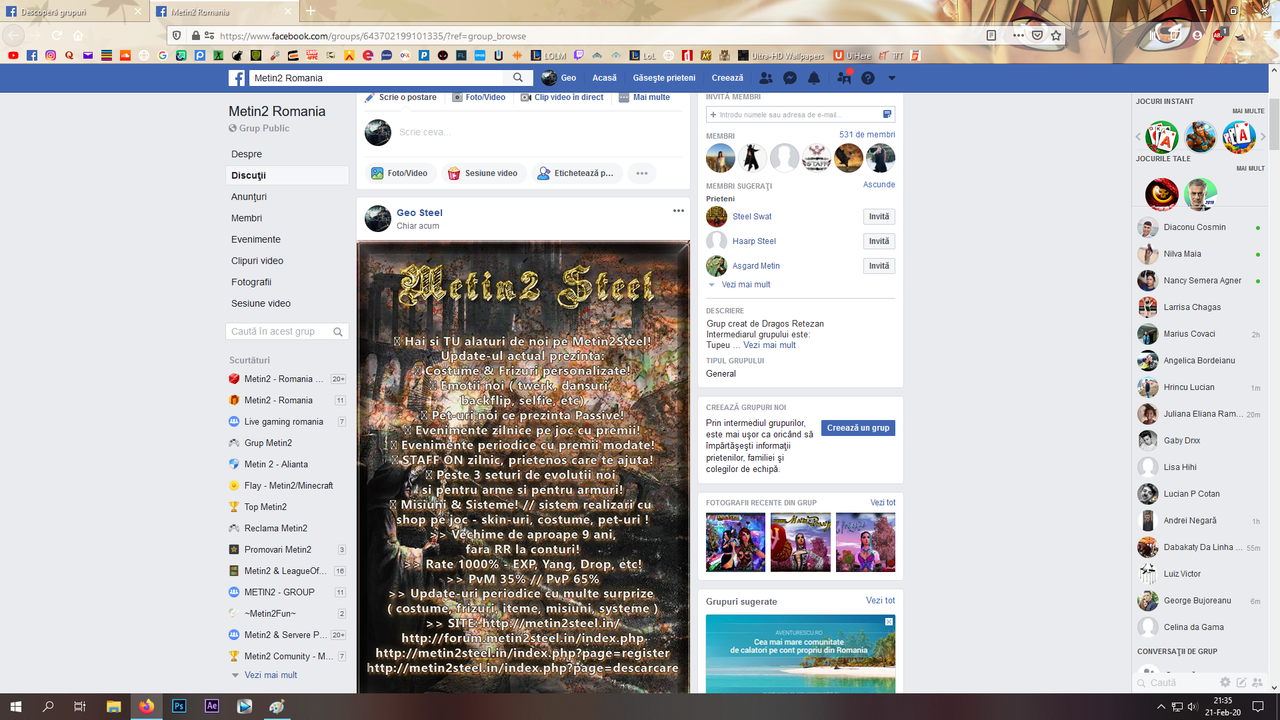Open friend requests icon in header

(x=766, y=78)
